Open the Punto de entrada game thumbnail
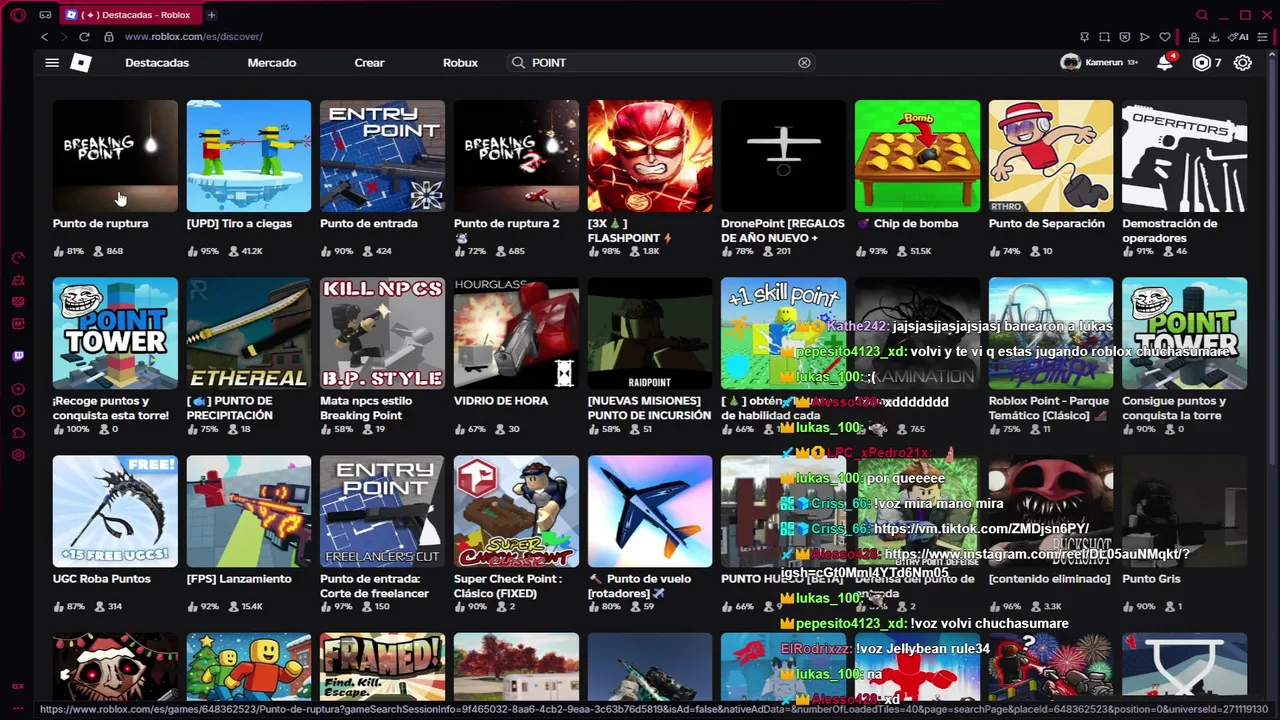Screen dimensions: 1280x720 click(382, 156)
